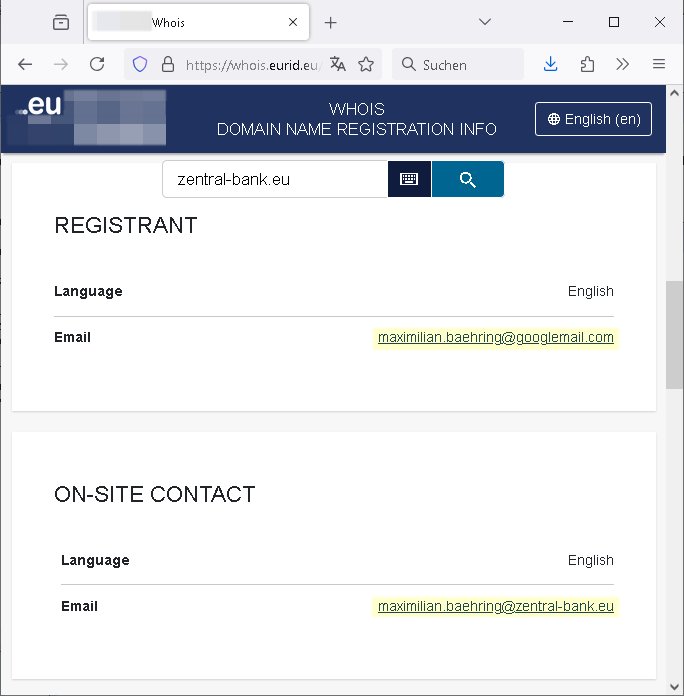This screenshot has width=684, height=696.
Task: Click the translate page icon
Action: (x=338, y=64)
